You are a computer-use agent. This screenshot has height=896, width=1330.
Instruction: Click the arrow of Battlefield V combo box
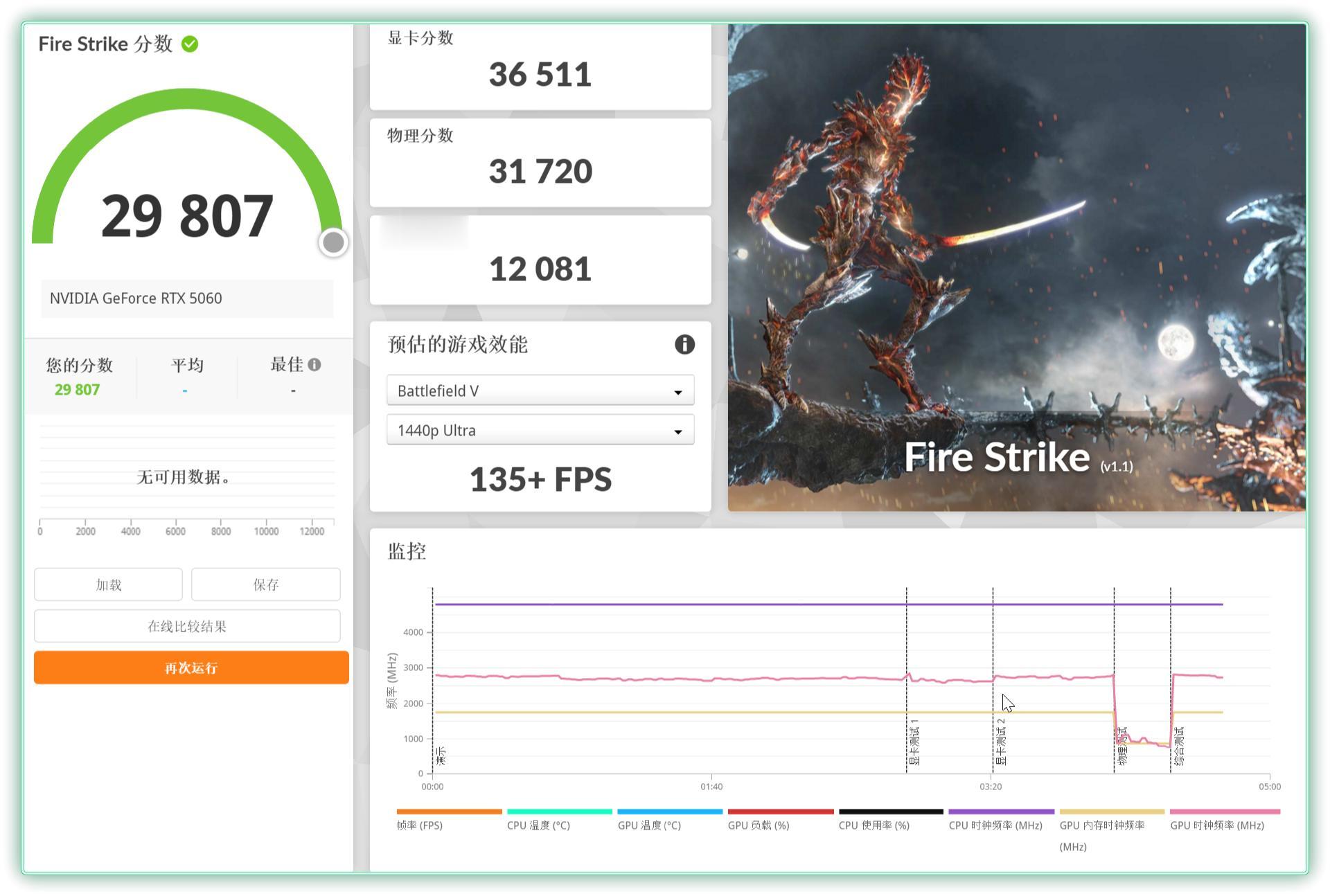678,392
